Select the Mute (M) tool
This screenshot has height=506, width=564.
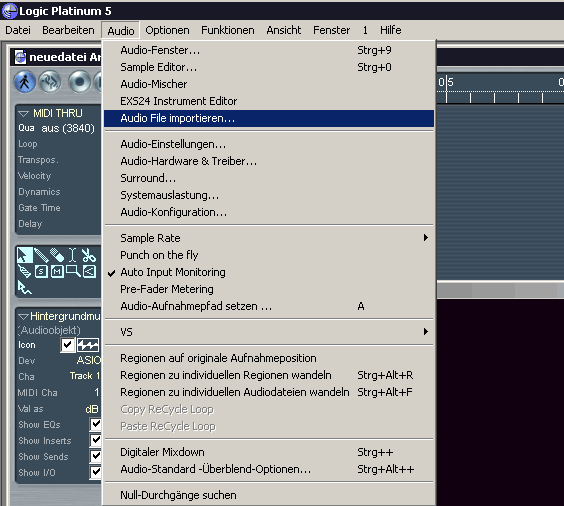[57, 272]
